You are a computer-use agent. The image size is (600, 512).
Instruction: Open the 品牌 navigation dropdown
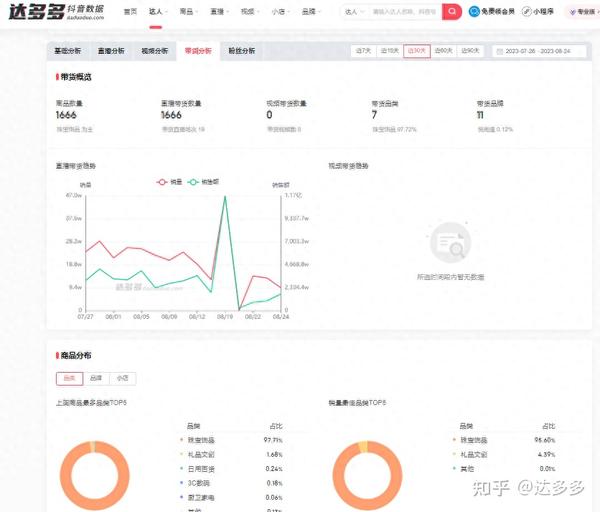[311, 11]
